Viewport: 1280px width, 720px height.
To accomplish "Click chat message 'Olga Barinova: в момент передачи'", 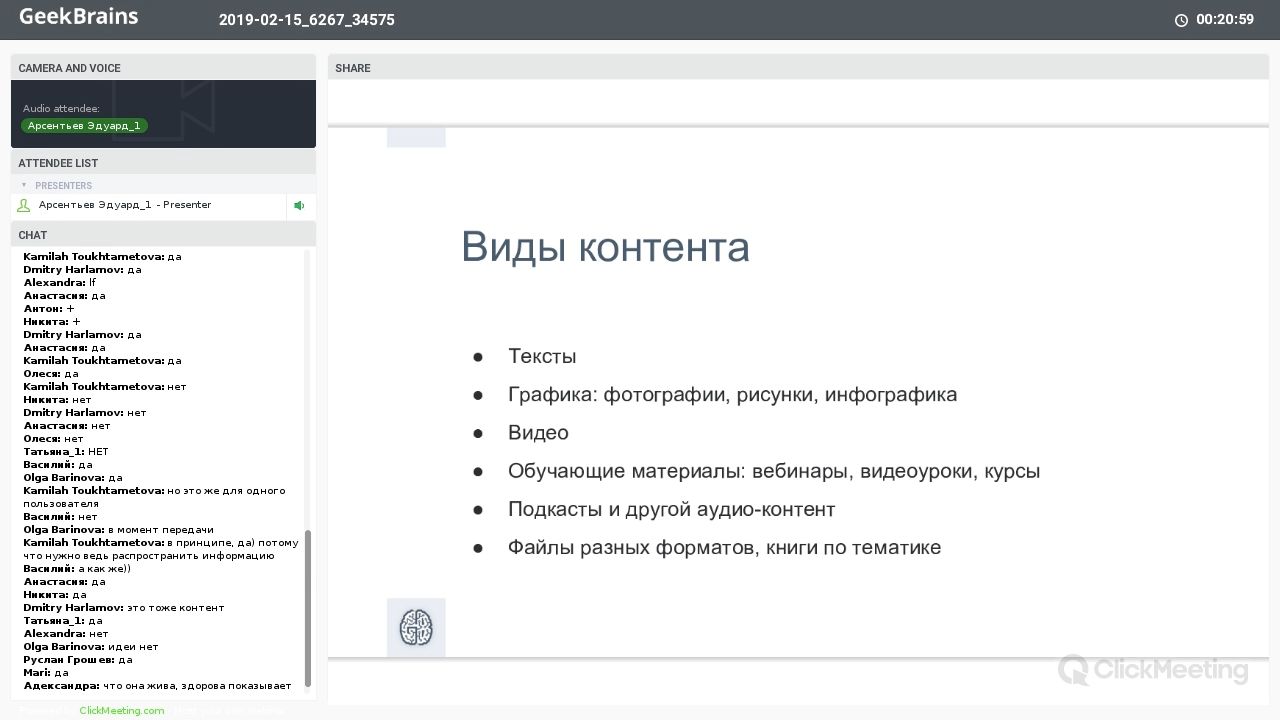I will point(118,530).
